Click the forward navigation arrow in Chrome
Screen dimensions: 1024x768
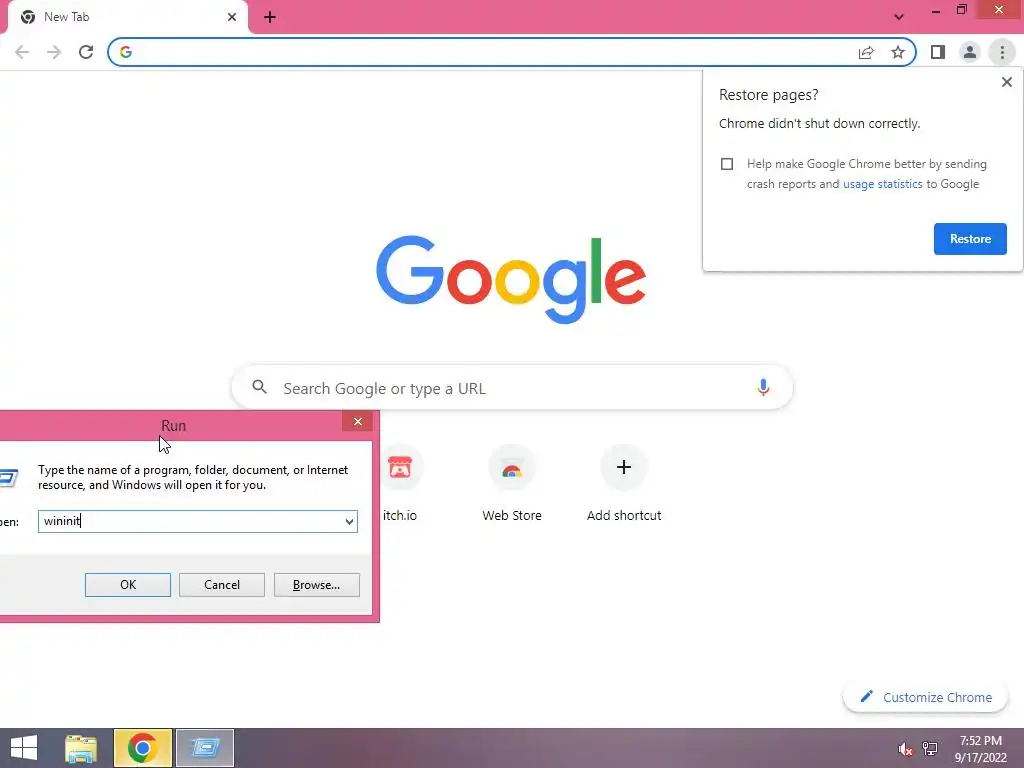click(54, 52)
